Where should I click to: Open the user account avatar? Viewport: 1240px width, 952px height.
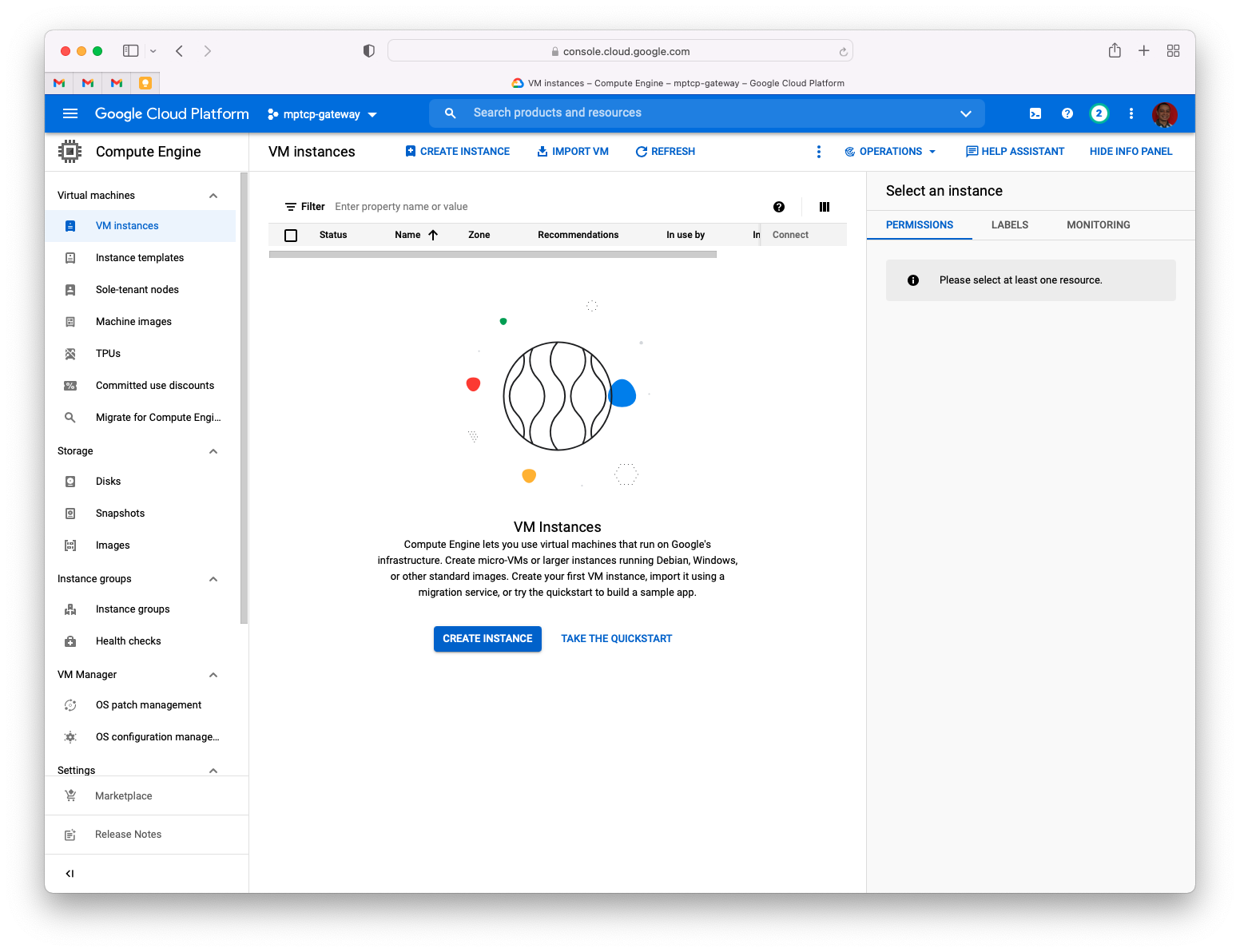(x=1165, y=113)
